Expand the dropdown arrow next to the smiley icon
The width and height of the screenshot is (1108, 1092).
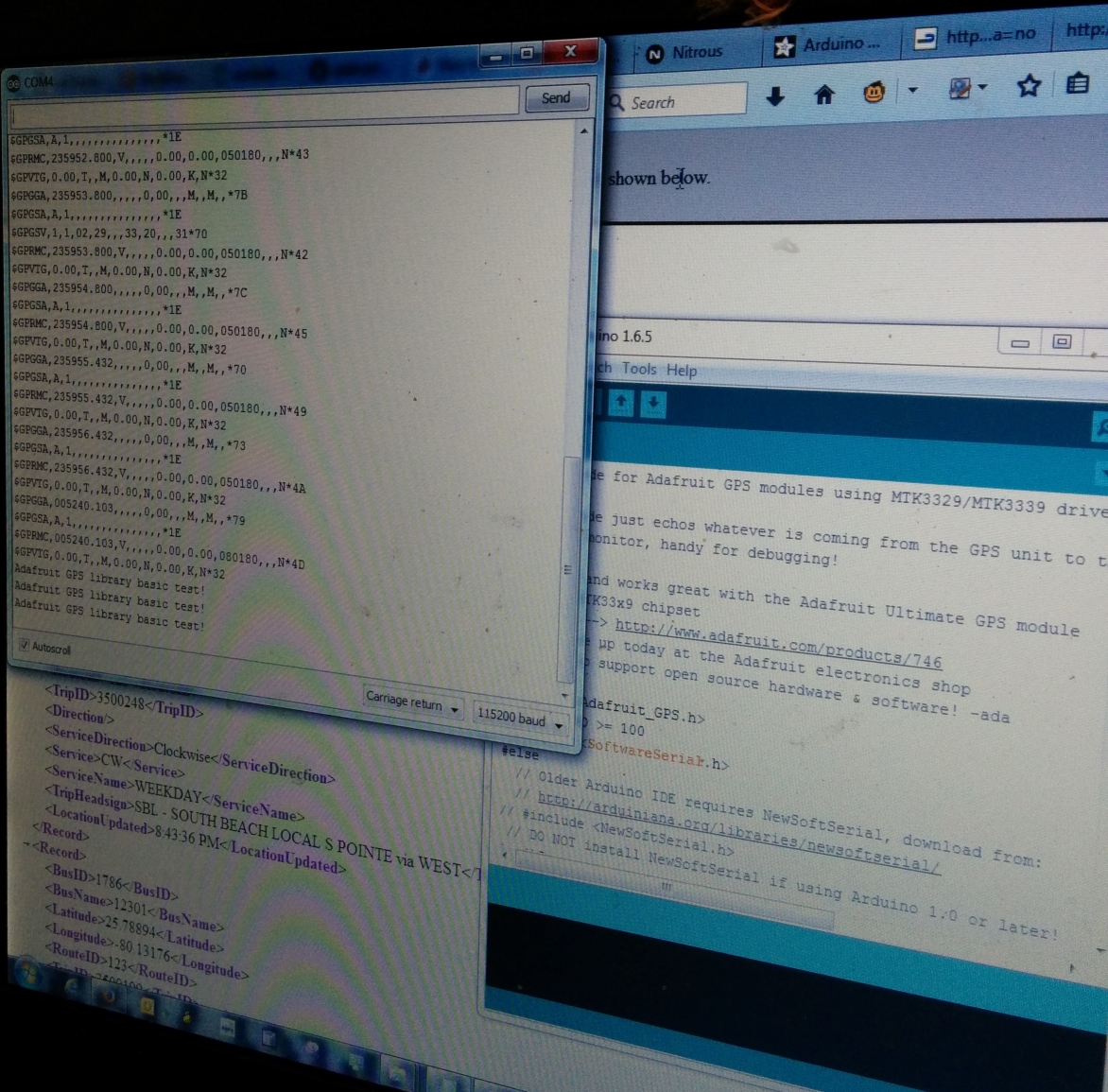(911, 90)
